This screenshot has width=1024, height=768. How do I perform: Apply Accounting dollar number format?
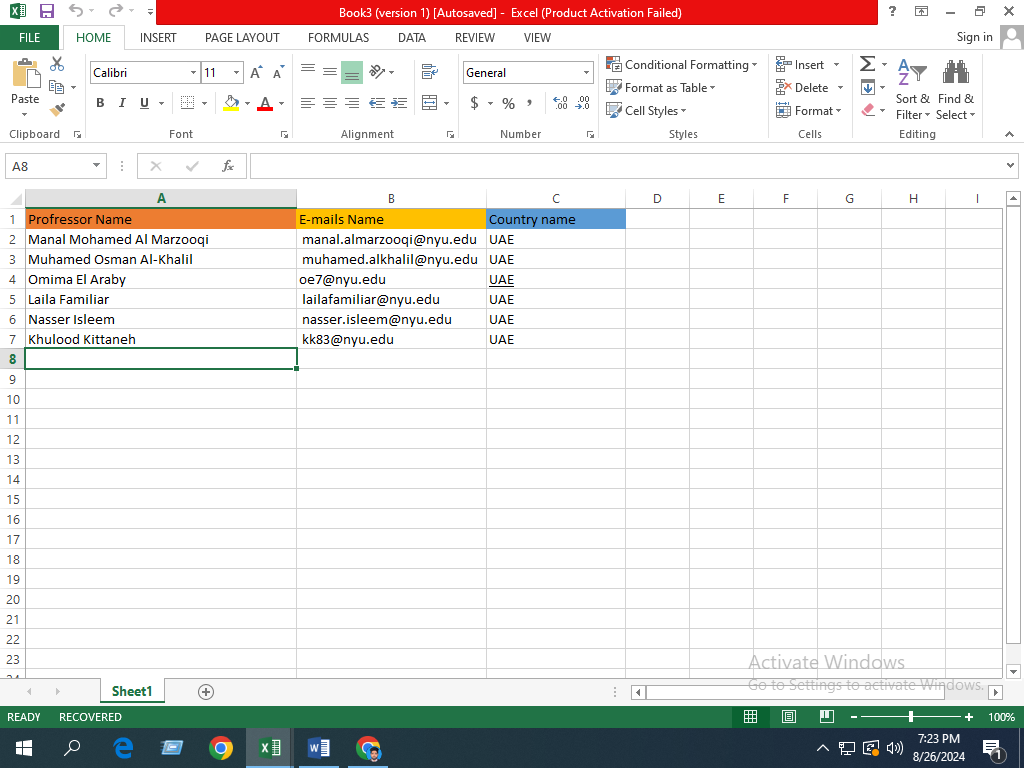475,103
